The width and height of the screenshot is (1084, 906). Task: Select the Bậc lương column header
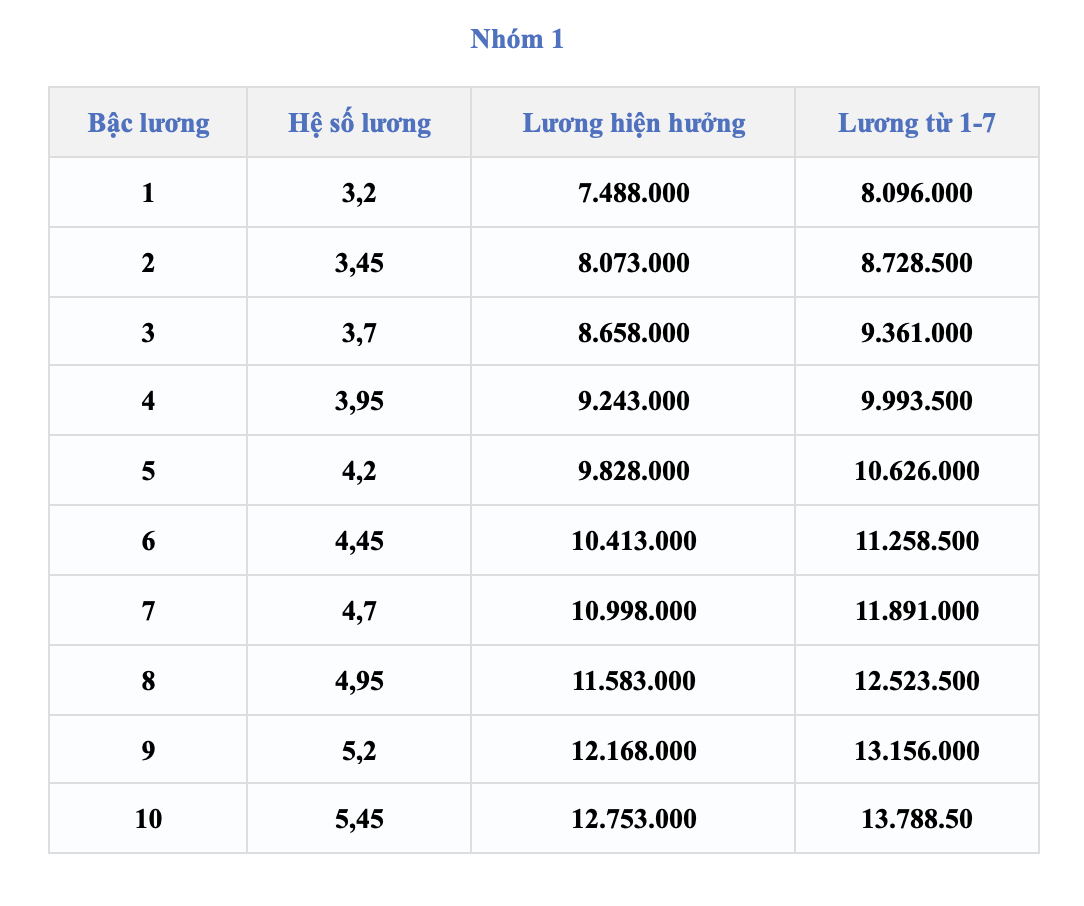[148, 124]
